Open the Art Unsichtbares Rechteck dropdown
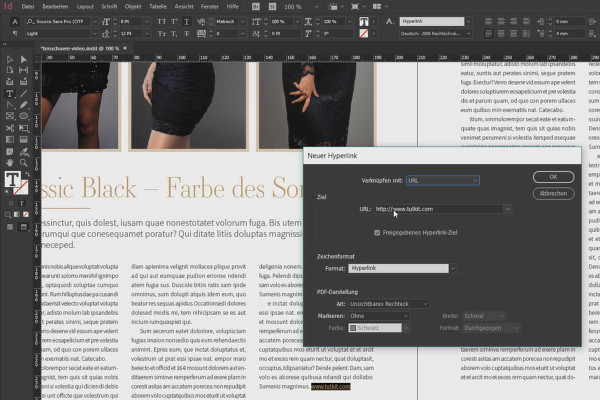The width and height of the screenshot is (600, 400). point(389,304)
